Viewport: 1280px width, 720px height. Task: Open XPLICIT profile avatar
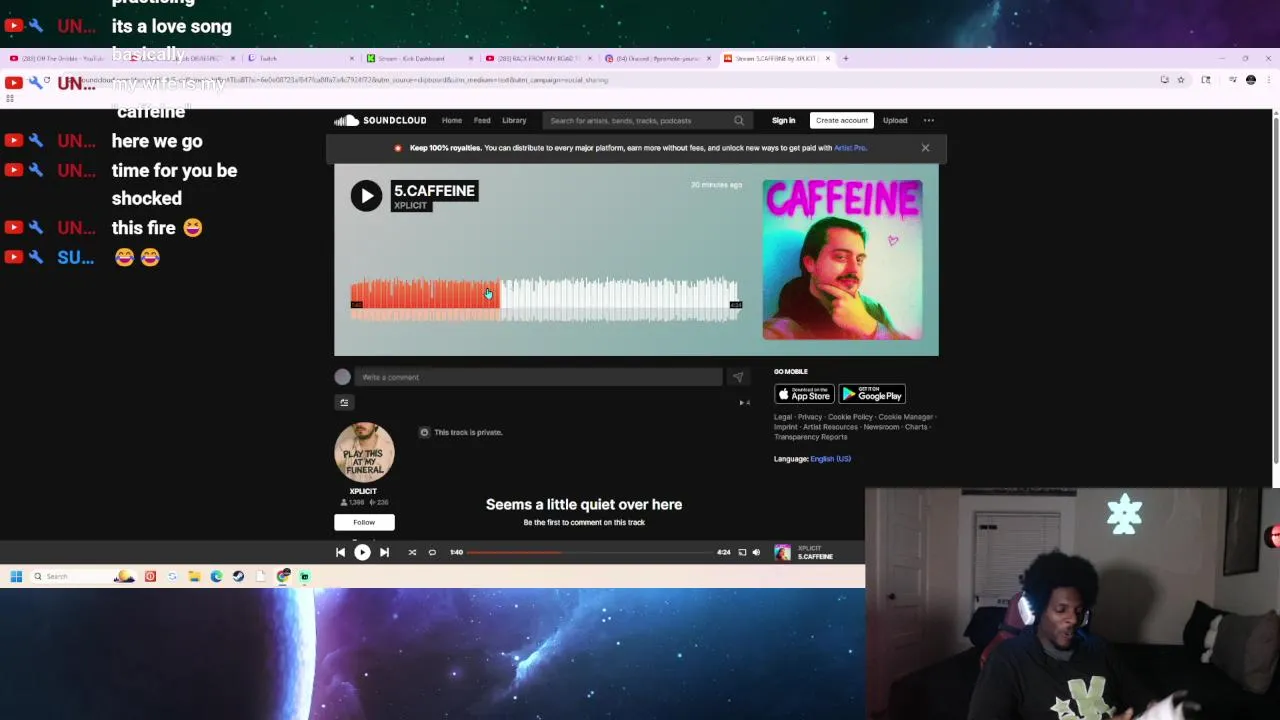(x=364, y=452)
